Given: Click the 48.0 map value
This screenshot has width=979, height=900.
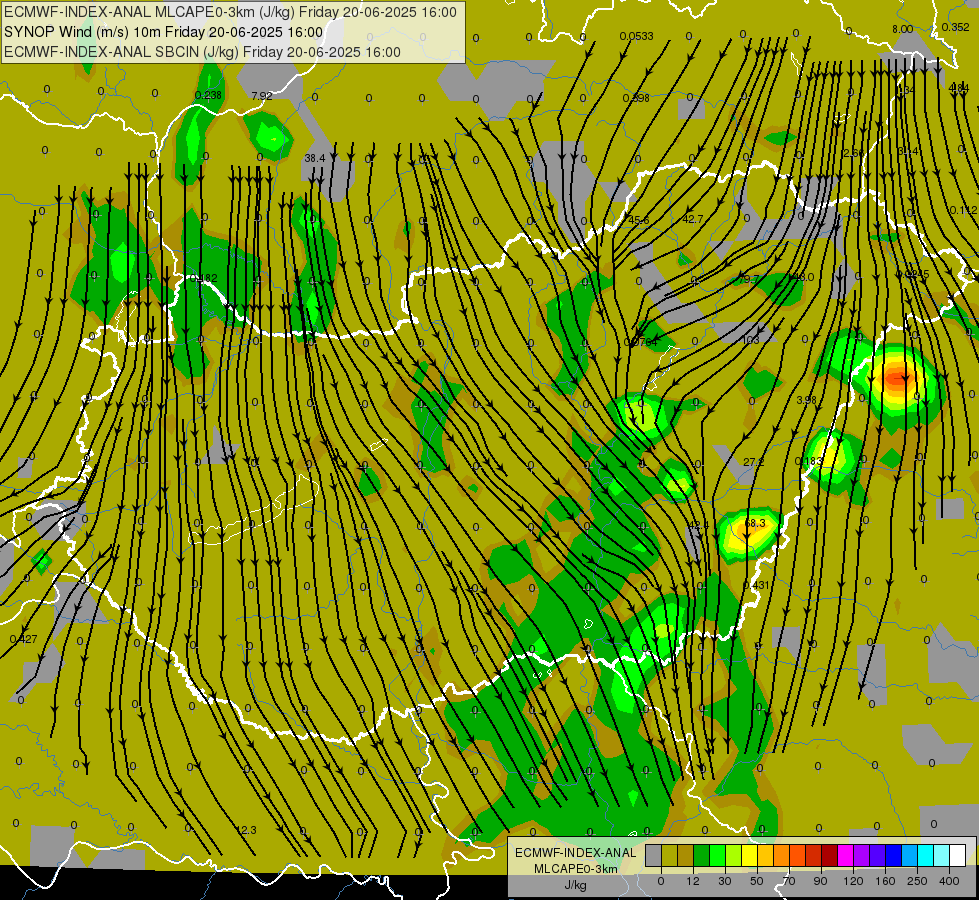Looking at the screenshot, I should (803, 277).
